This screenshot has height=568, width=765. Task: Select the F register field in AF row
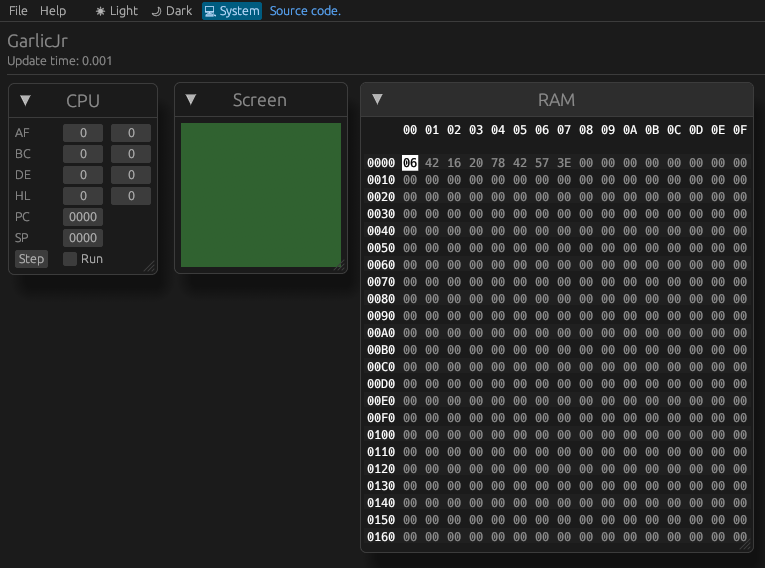point(131,133)
